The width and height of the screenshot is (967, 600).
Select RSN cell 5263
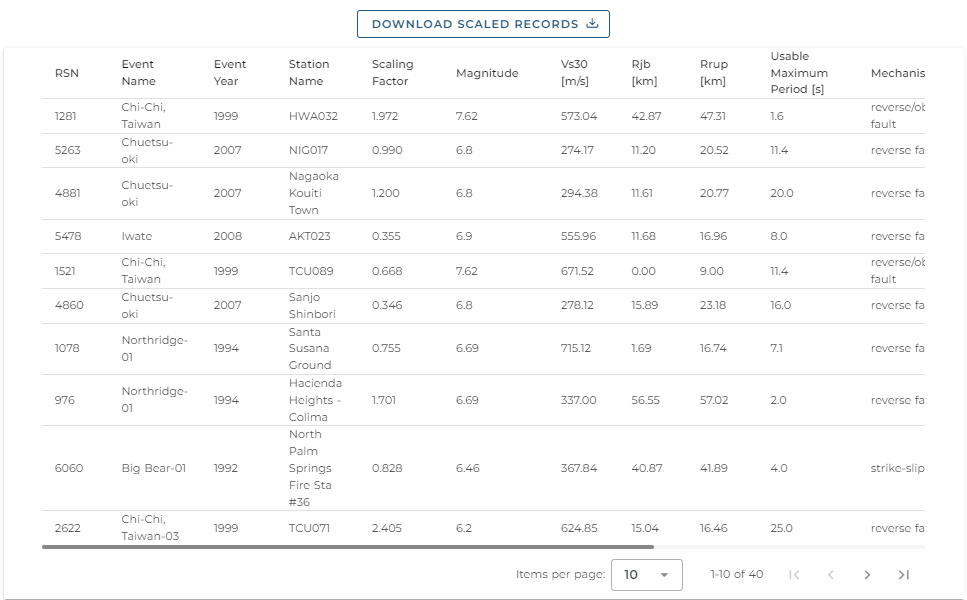[x=67, y=150]
